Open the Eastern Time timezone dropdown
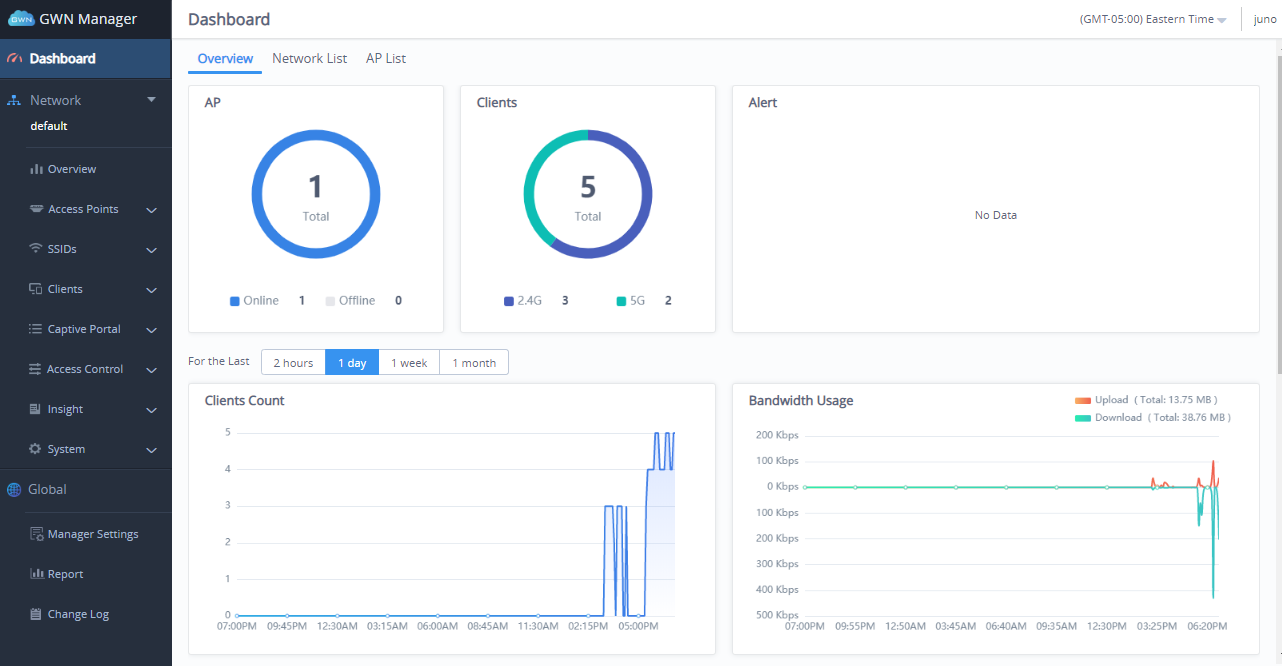The image size is (1282, 666). [x=1153, y=20]
